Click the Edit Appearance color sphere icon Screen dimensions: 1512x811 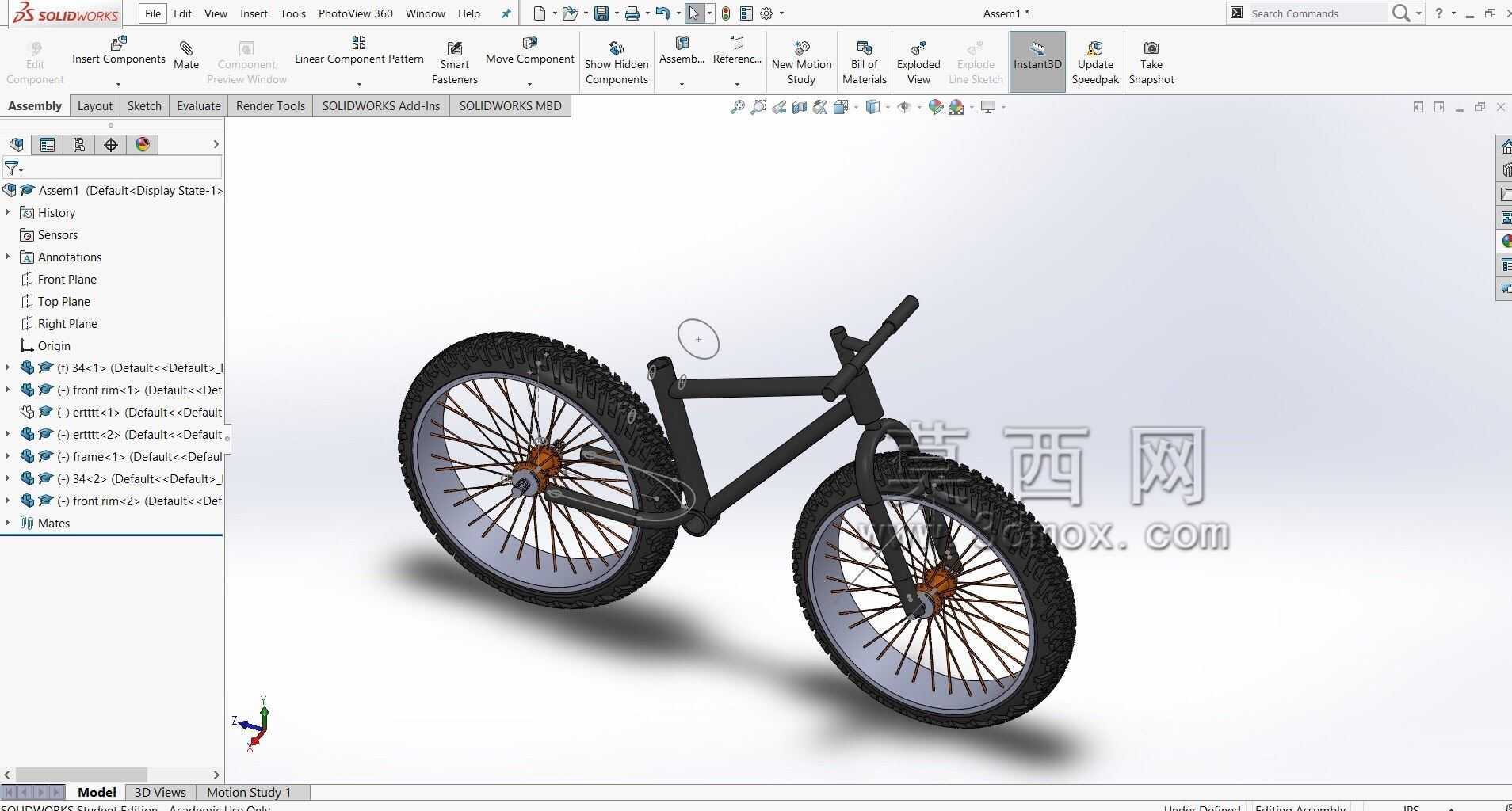tap(936, 107)
